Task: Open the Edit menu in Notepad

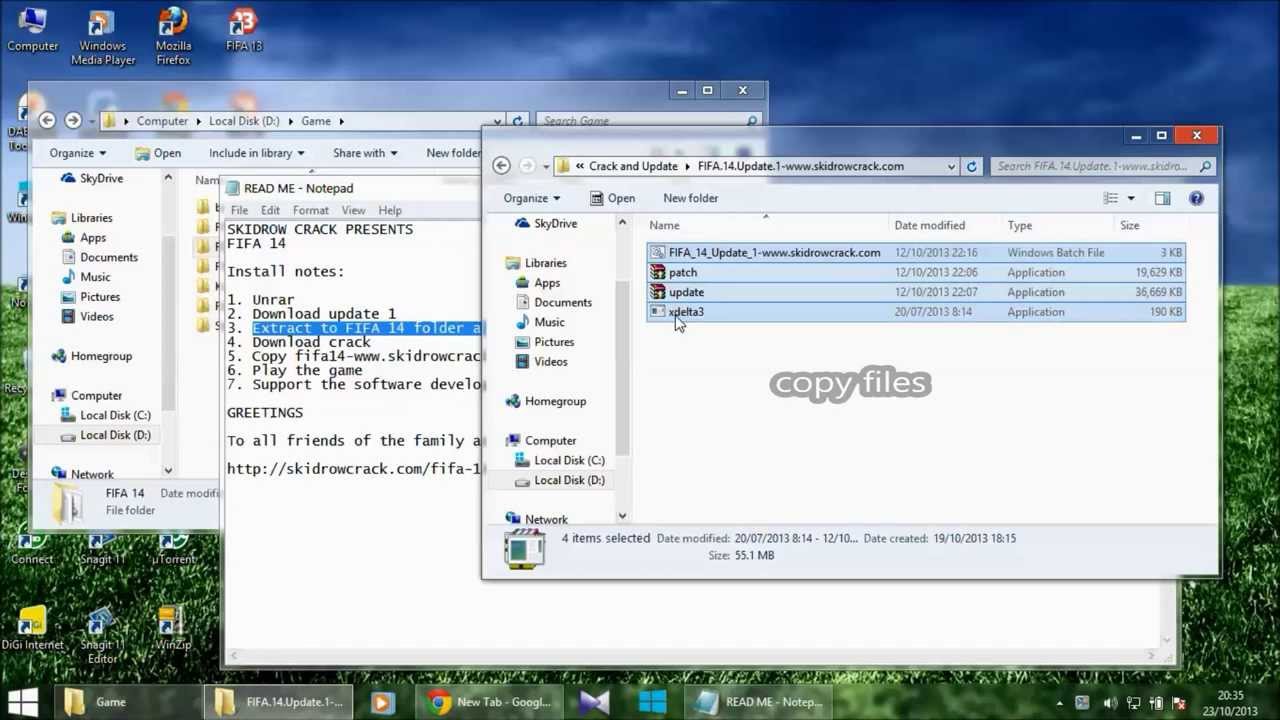Action: pos(270,210)
